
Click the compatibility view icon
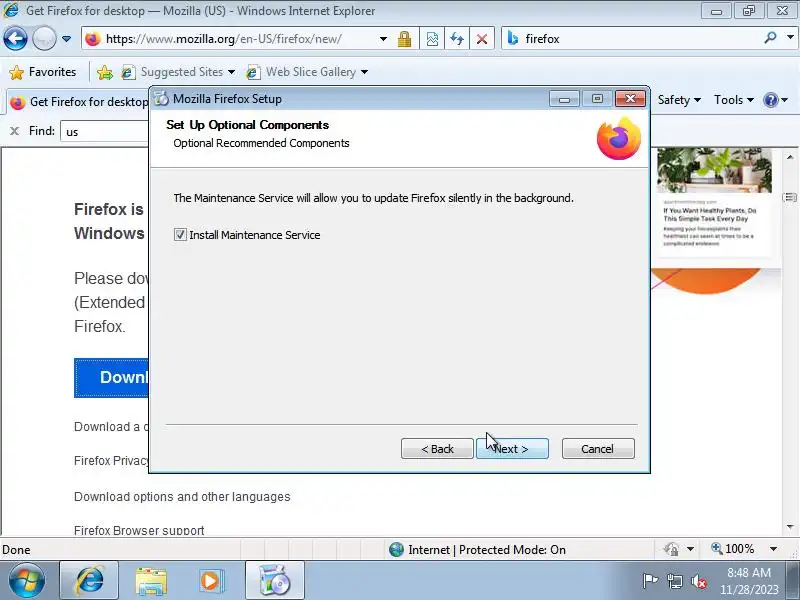tap(432, 39)
